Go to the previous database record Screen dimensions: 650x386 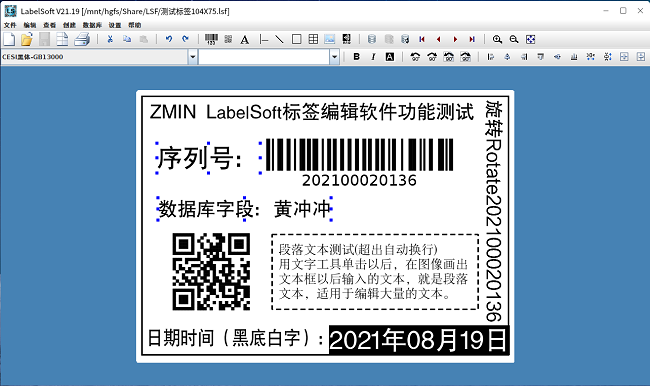coord(439,39)
